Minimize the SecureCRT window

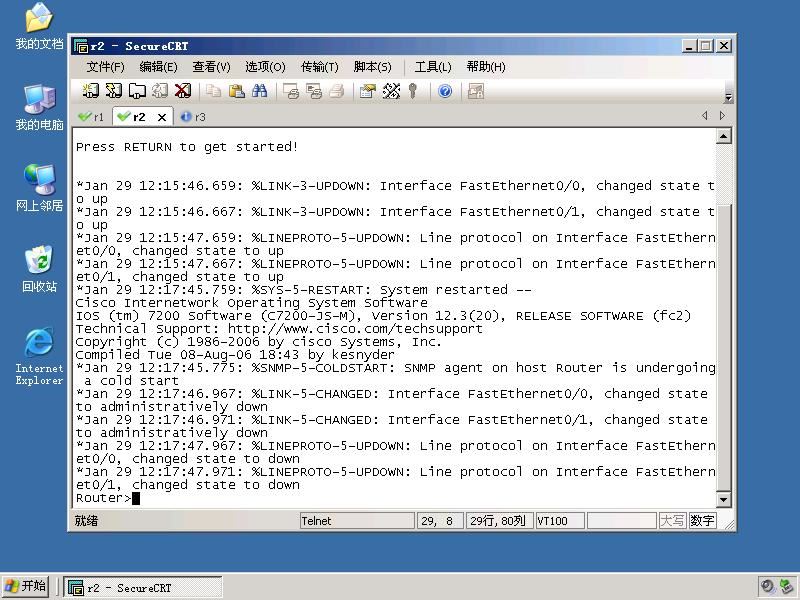point(689,46)
